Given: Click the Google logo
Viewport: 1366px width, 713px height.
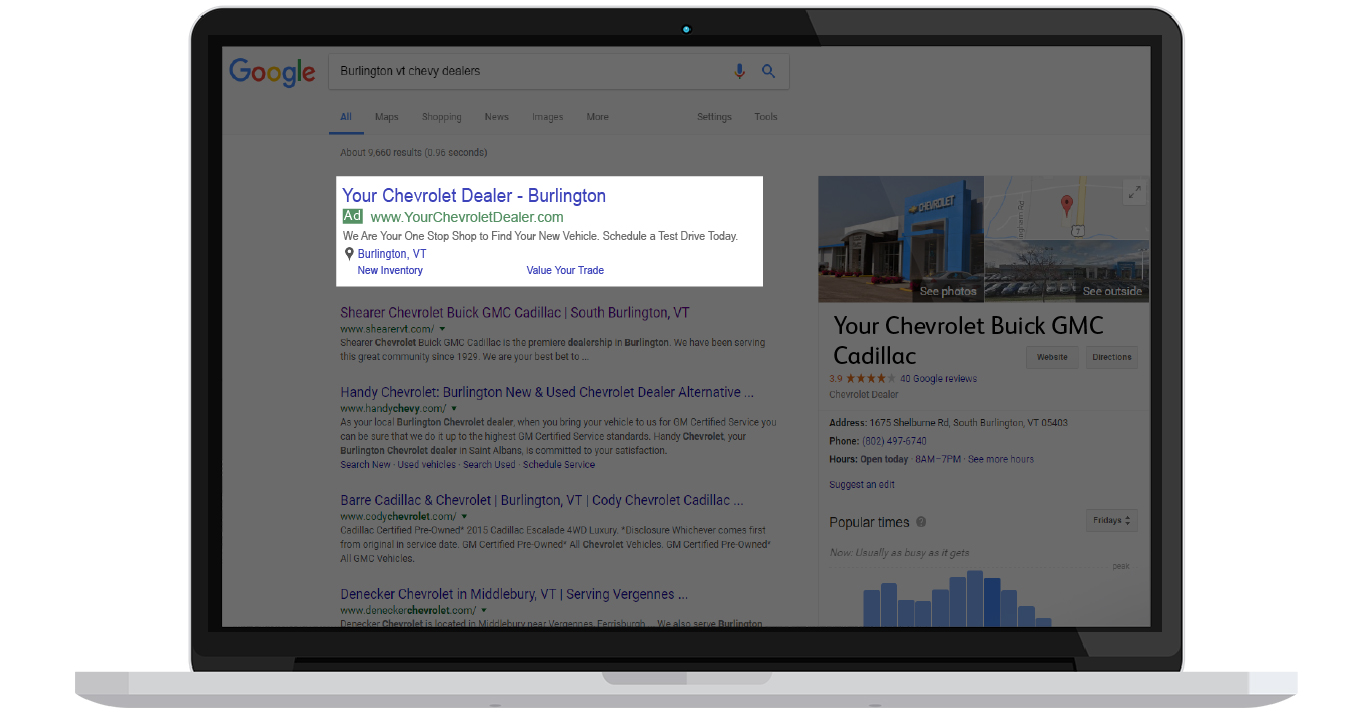Looking at the screenshot, I should pyautogui.click(x=272, y=73).
